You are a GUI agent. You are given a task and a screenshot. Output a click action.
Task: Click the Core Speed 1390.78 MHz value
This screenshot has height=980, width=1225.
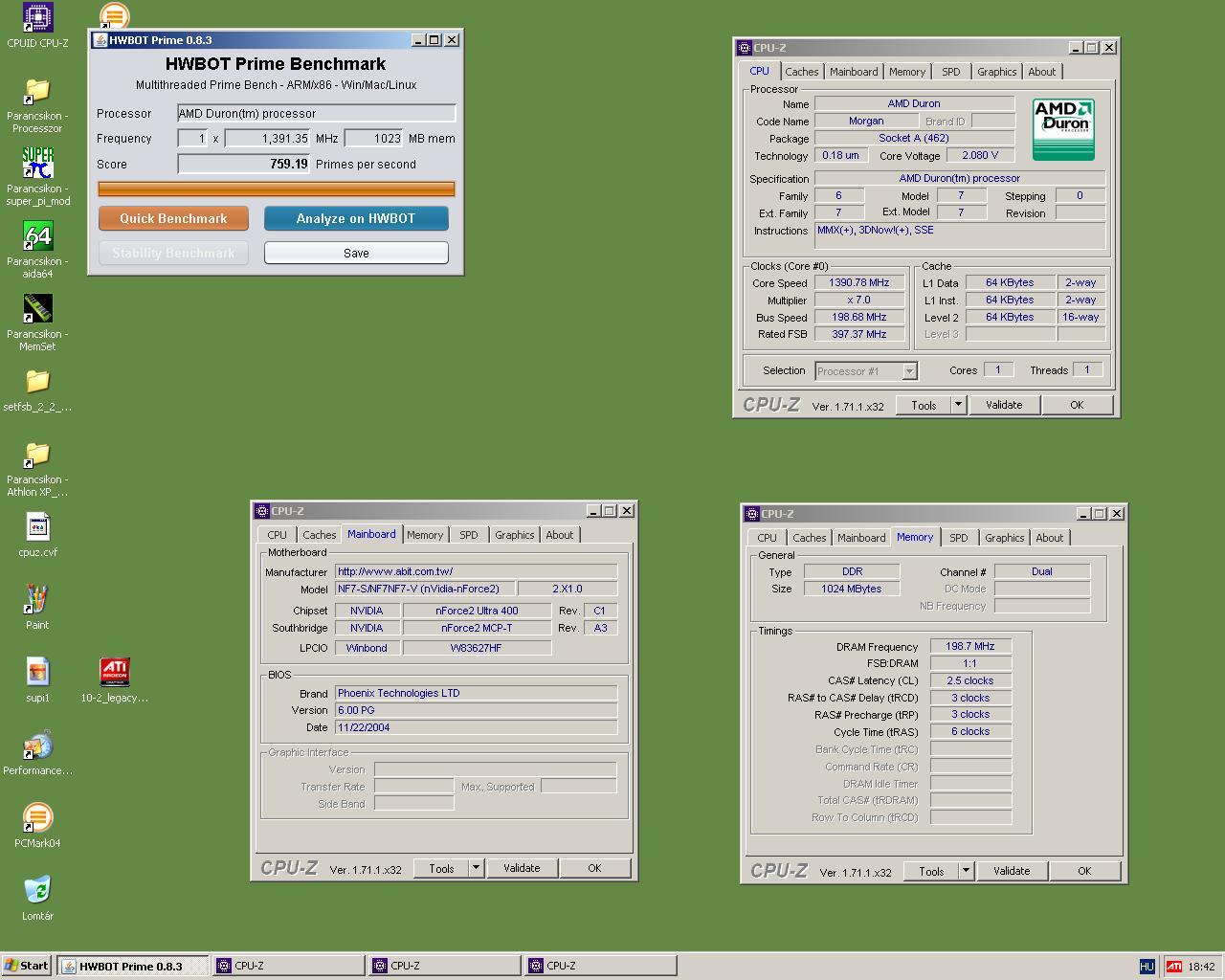tap(859, 282)
